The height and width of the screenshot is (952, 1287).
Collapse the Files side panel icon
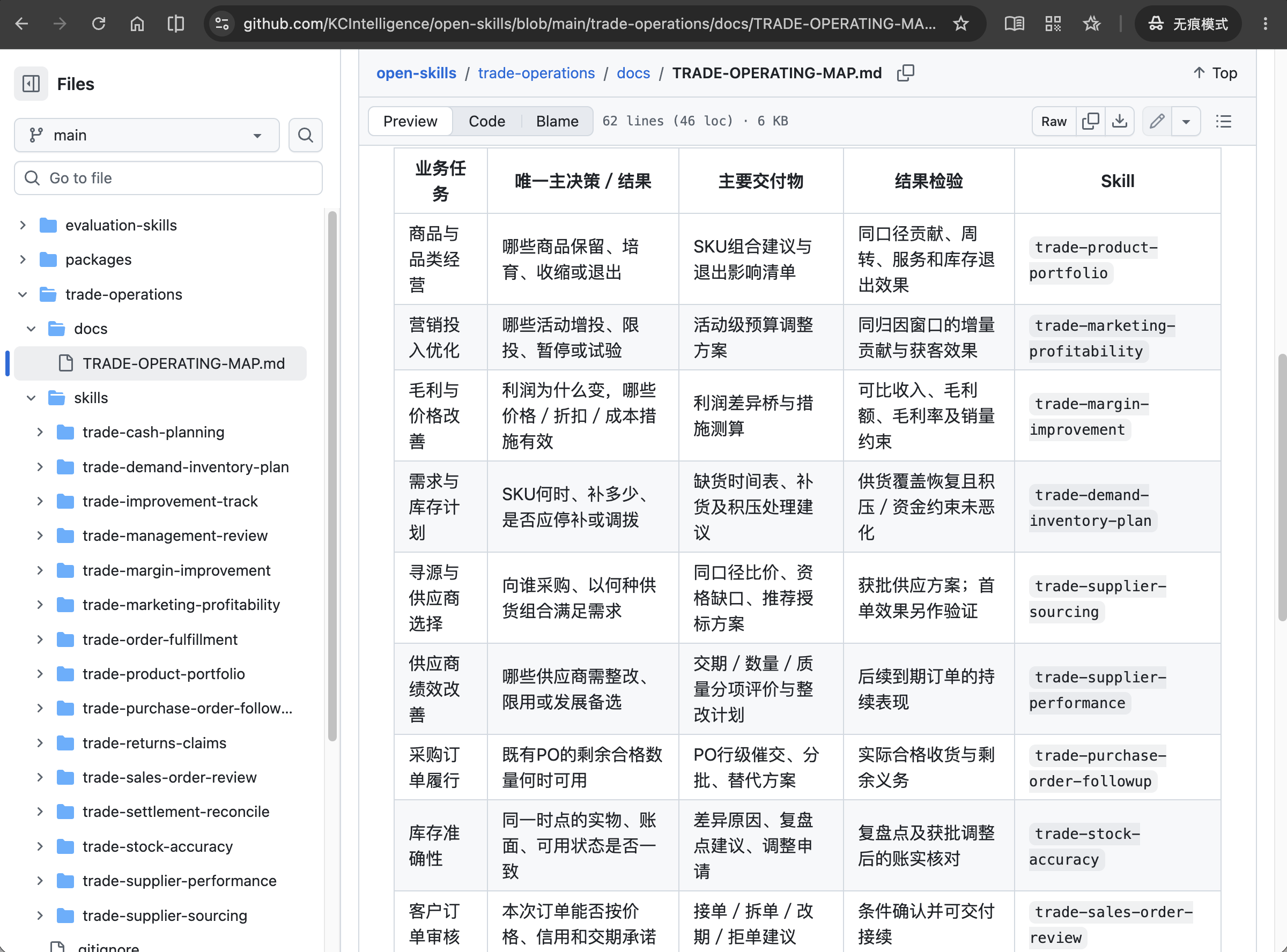[x=31, y=84]
